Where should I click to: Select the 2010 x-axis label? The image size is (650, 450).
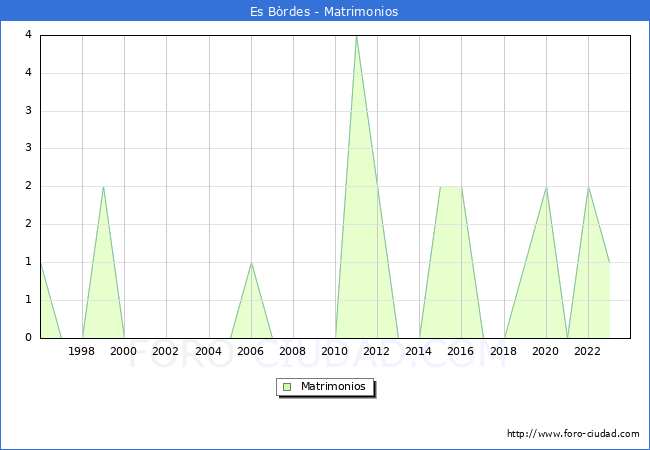pos(335,351)
